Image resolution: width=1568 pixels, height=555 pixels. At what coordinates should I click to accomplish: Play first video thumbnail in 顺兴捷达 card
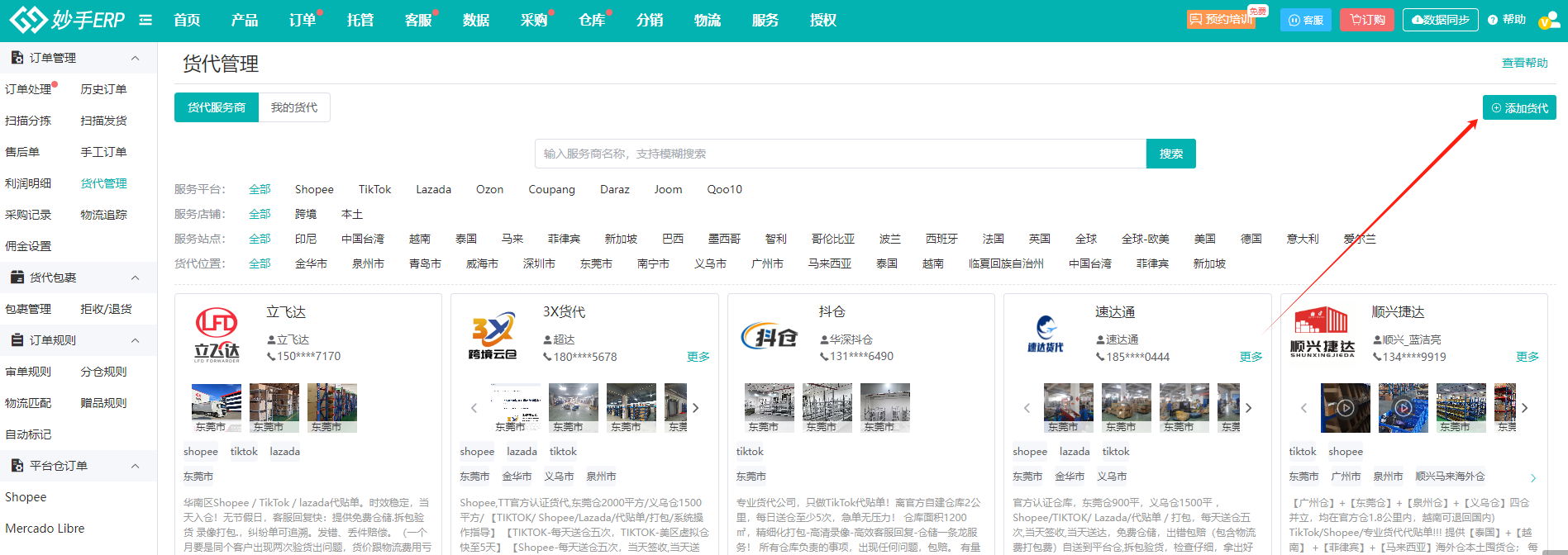coord(1346,408)
